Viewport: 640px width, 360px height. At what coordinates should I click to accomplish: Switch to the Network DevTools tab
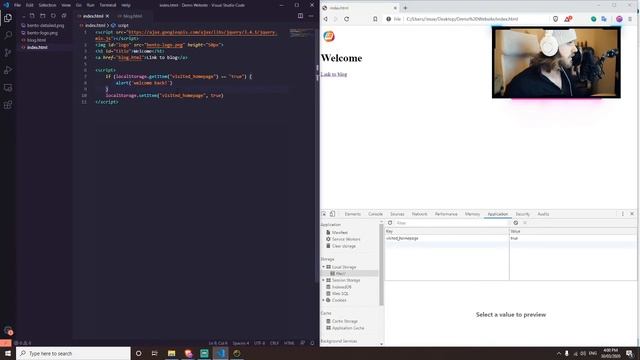419,214
